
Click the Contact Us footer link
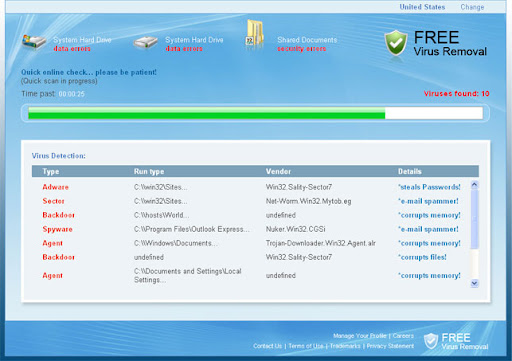point(267,346)
